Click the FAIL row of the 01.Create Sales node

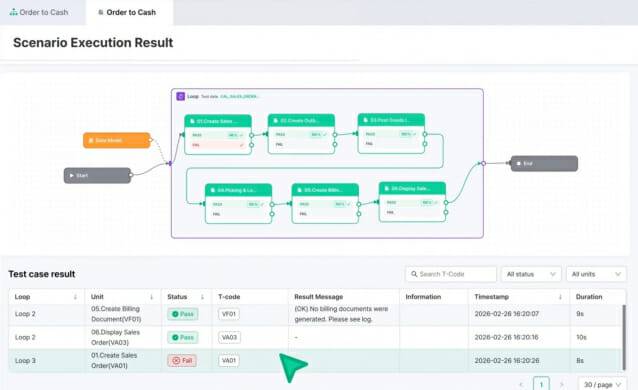218,145
